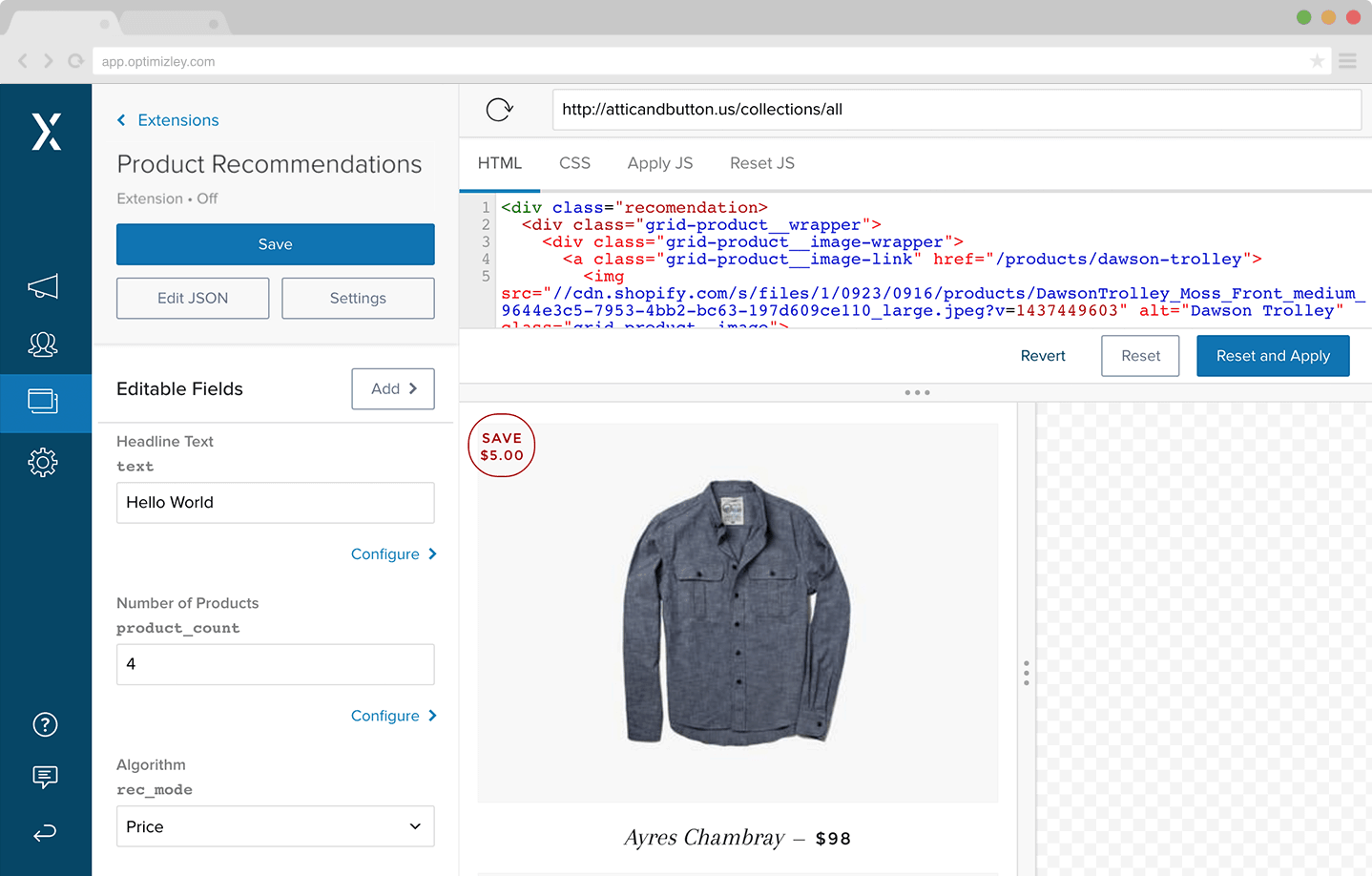Click the SAVE $5.00 badge
Image resolution: width=1372 pixels, height=876 pixels.
pos(502,446)
